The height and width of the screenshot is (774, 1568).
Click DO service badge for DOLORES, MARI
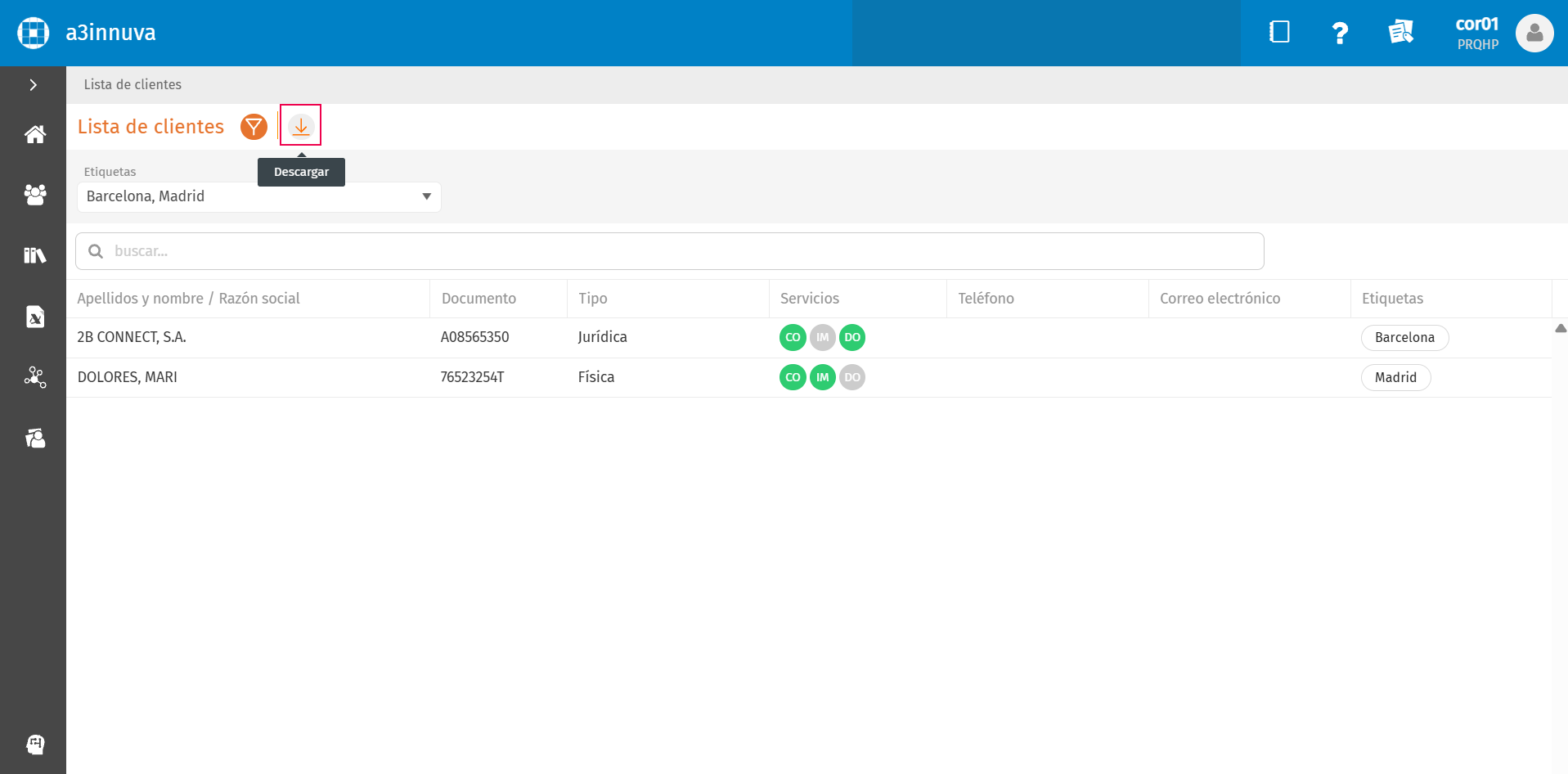click(852, 377)
